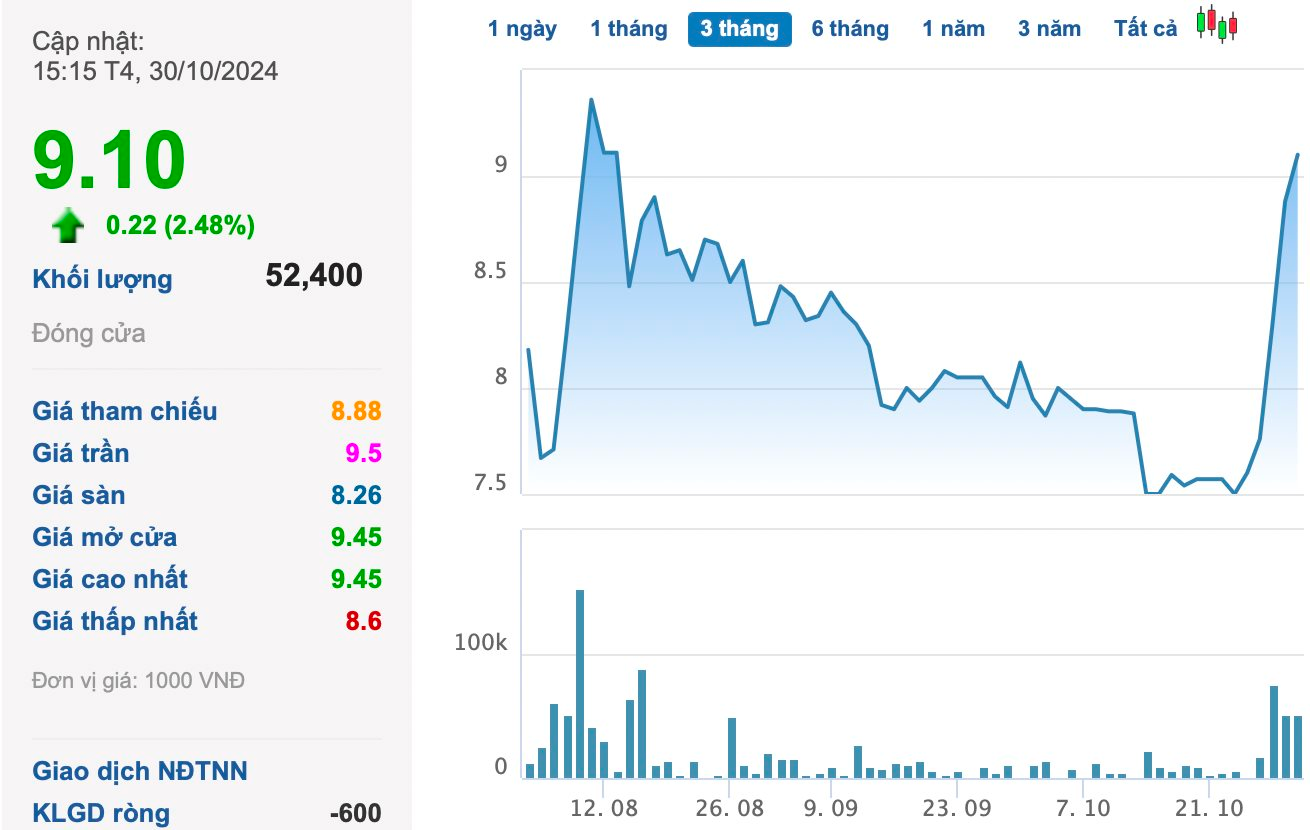This screenshot has height=830, width=1310.
Task: Click the 'Đơn vị giá: 1000 VNĐ' note
Action: pos(138,681)
